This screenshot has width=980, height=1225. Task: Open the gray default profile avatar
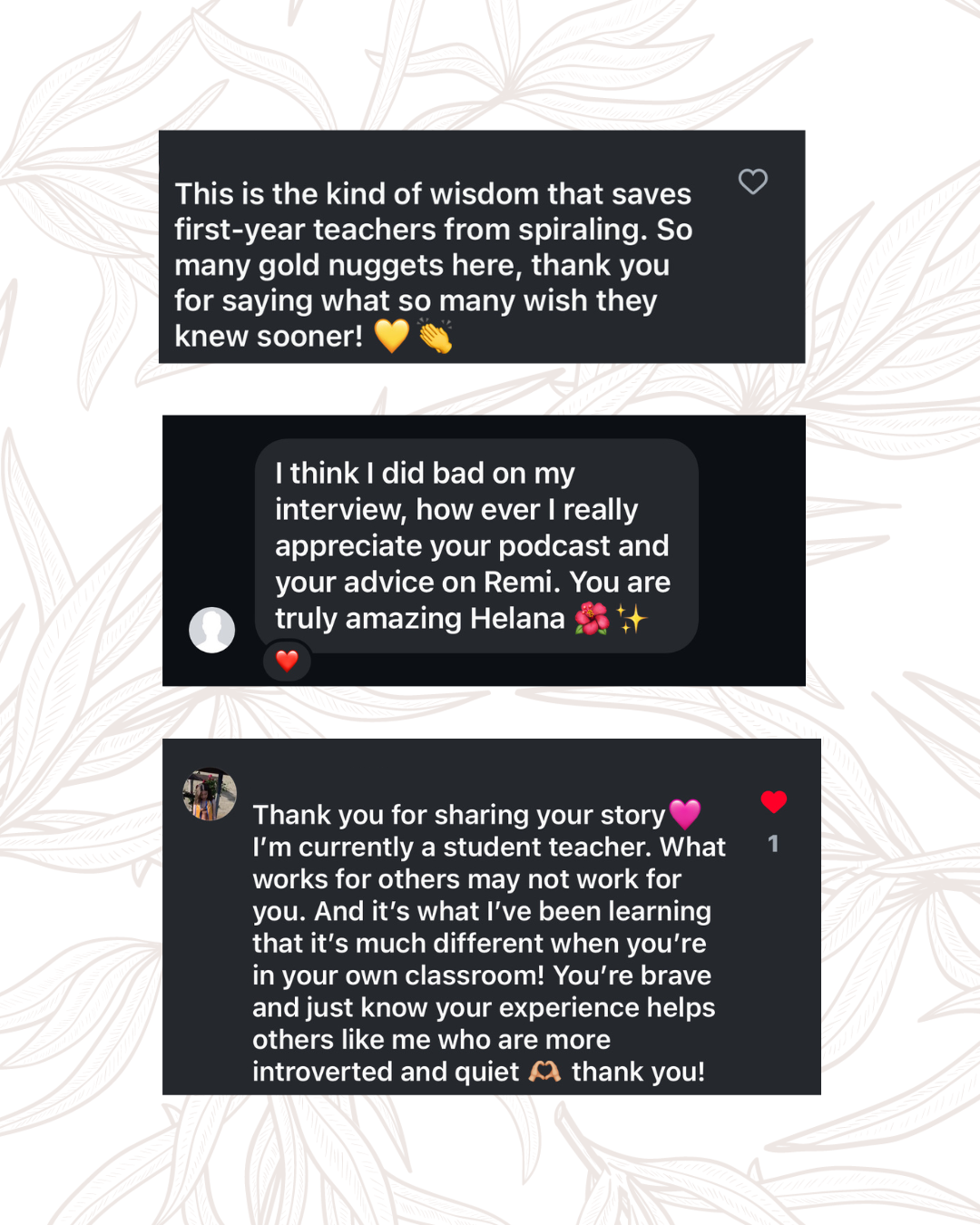coord(211,630)
